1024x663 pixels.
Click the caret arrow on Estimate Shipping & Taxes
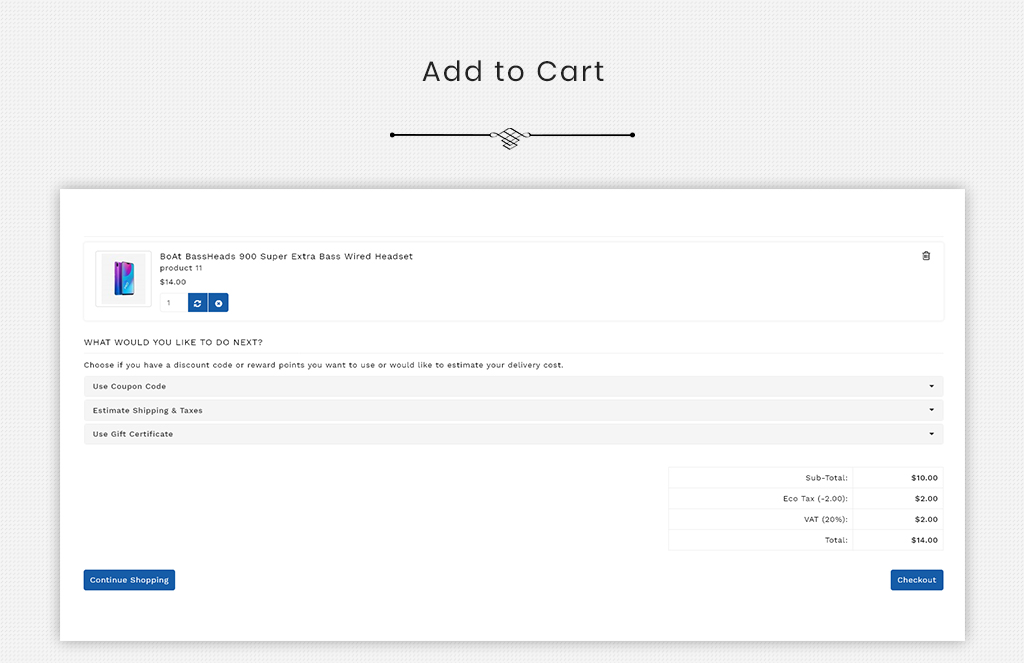click(x=931, y=410)
